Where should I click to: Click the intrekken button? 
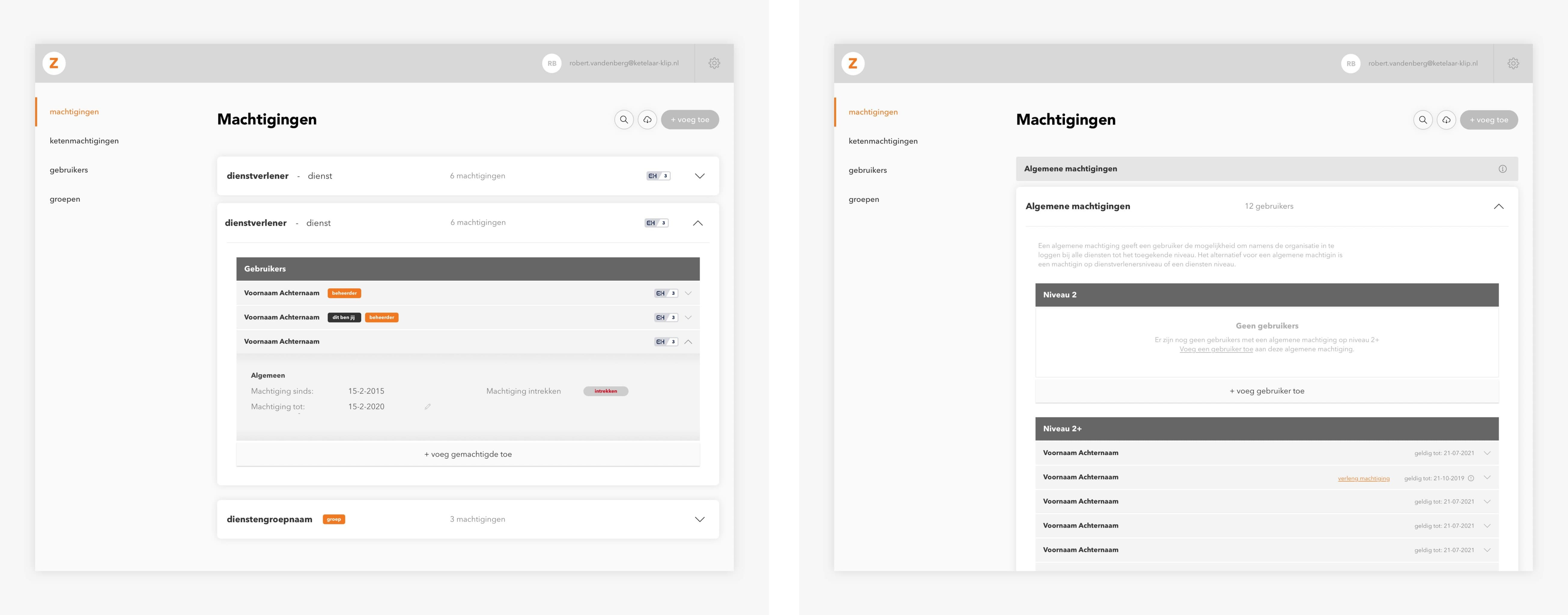(606, 391)
